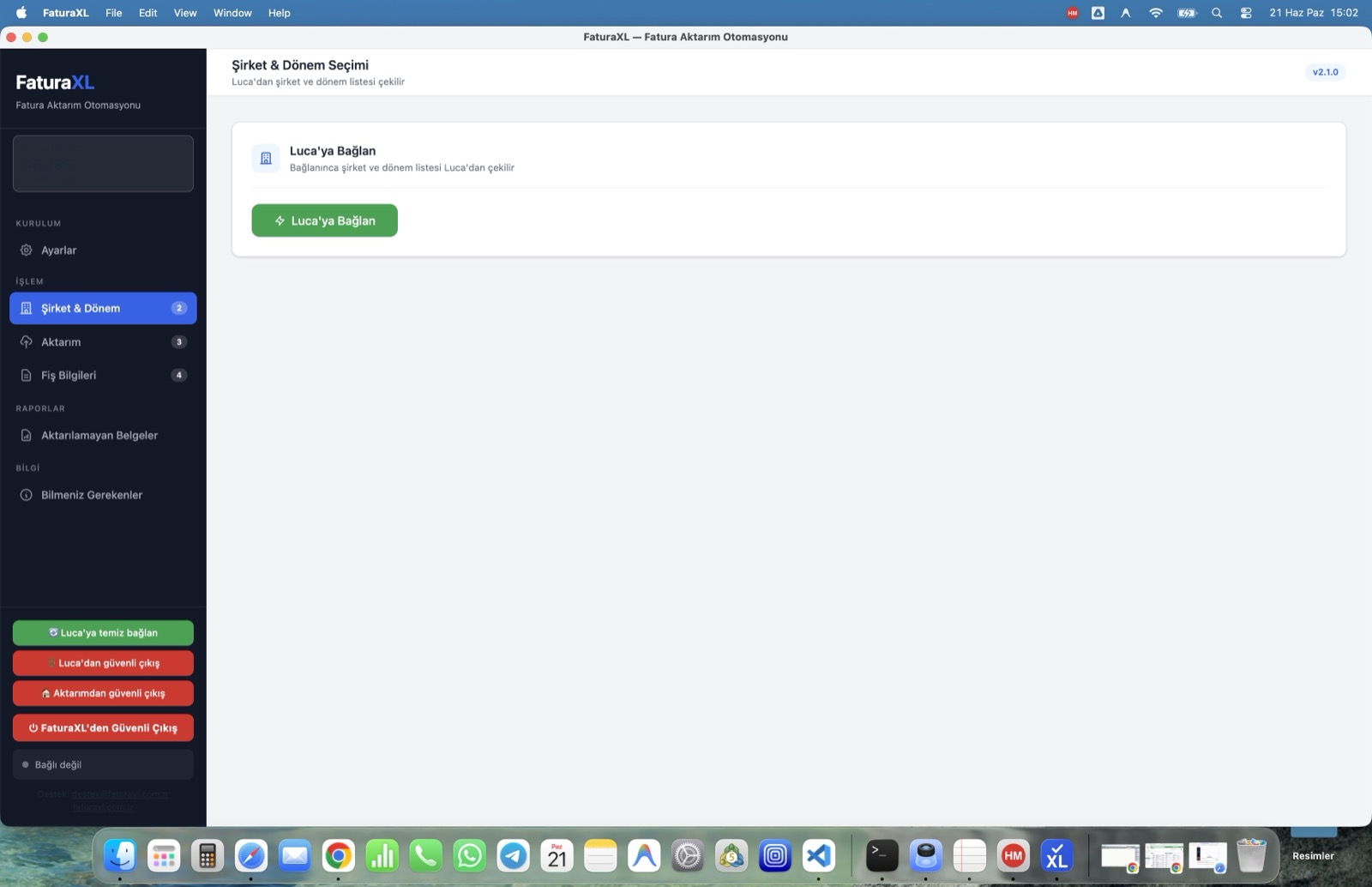Click the date and time 21 Haz Paz 15:02

click(1314, 13)
